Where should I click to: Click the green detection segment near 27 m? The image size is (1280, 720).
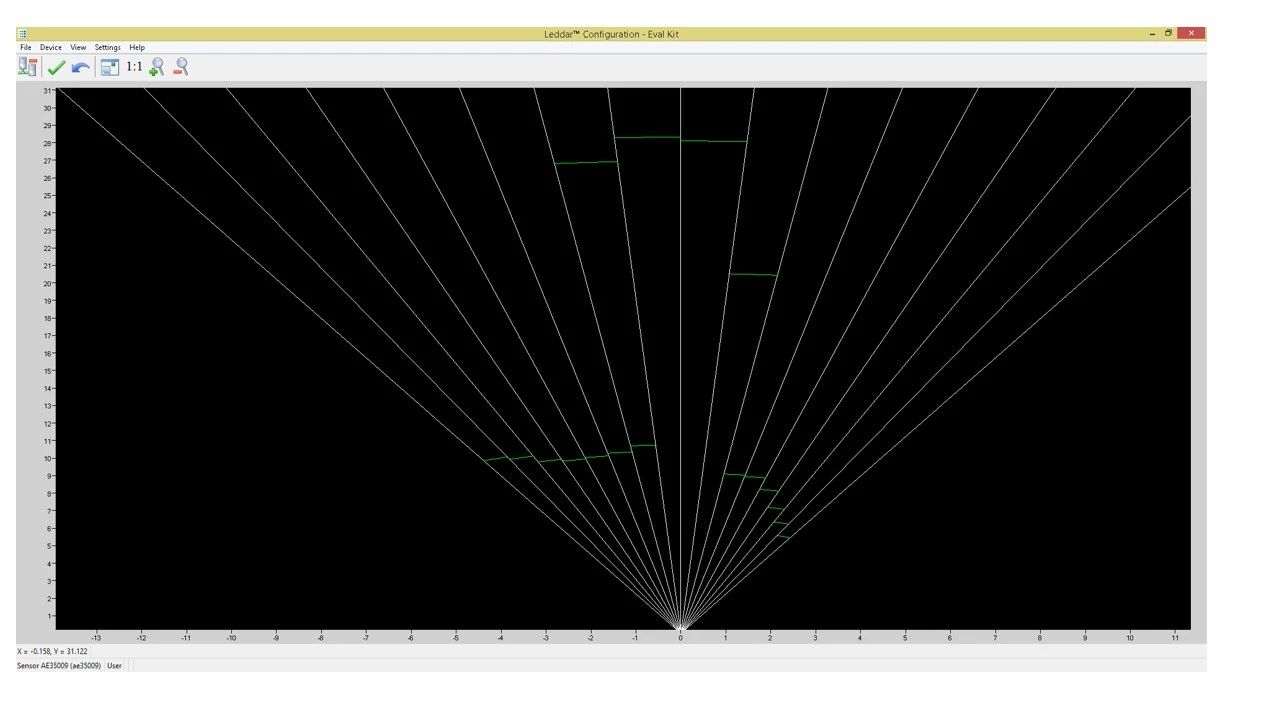point(586,162)
